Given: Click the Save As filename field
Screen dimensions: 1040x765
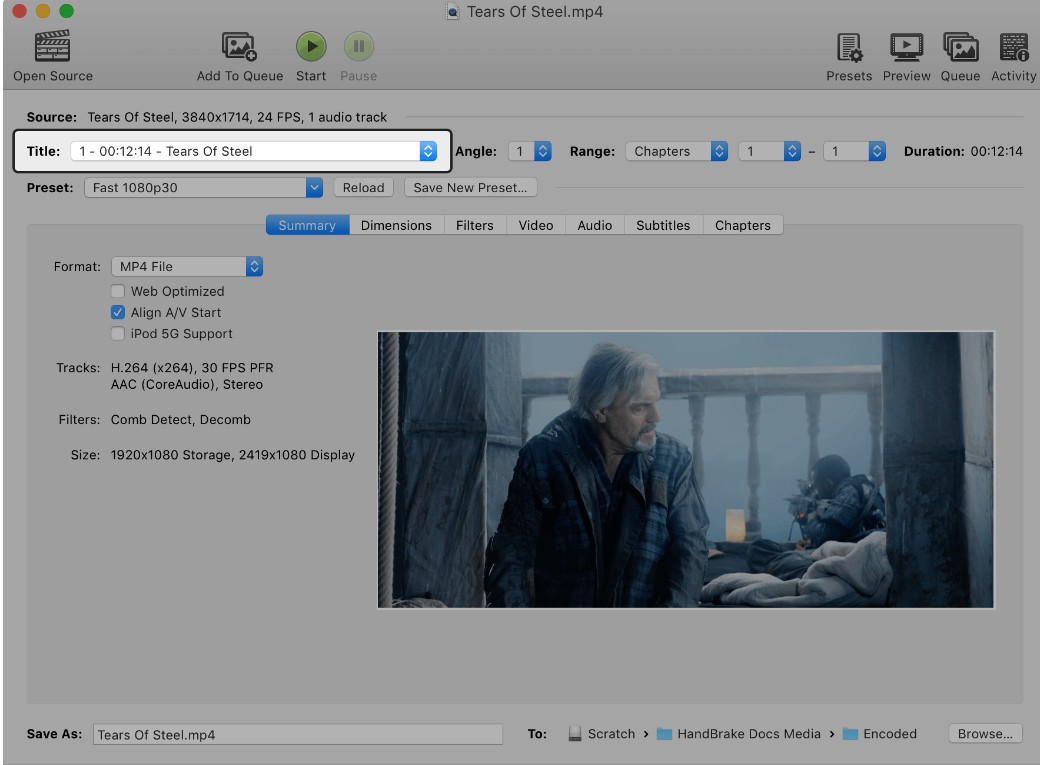Looking at the screenshot, I should pyautogui.click(x=298, y=734).
